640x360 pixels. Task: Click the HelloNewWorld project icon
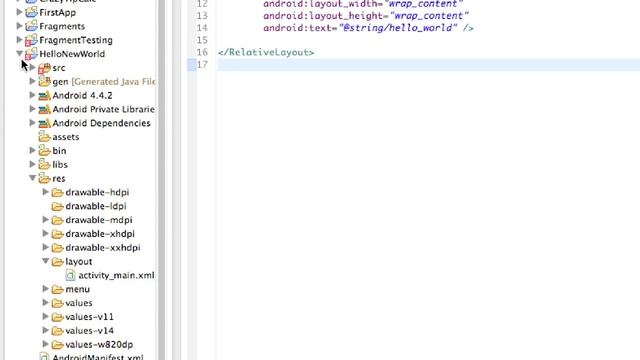tap(31, 54)
